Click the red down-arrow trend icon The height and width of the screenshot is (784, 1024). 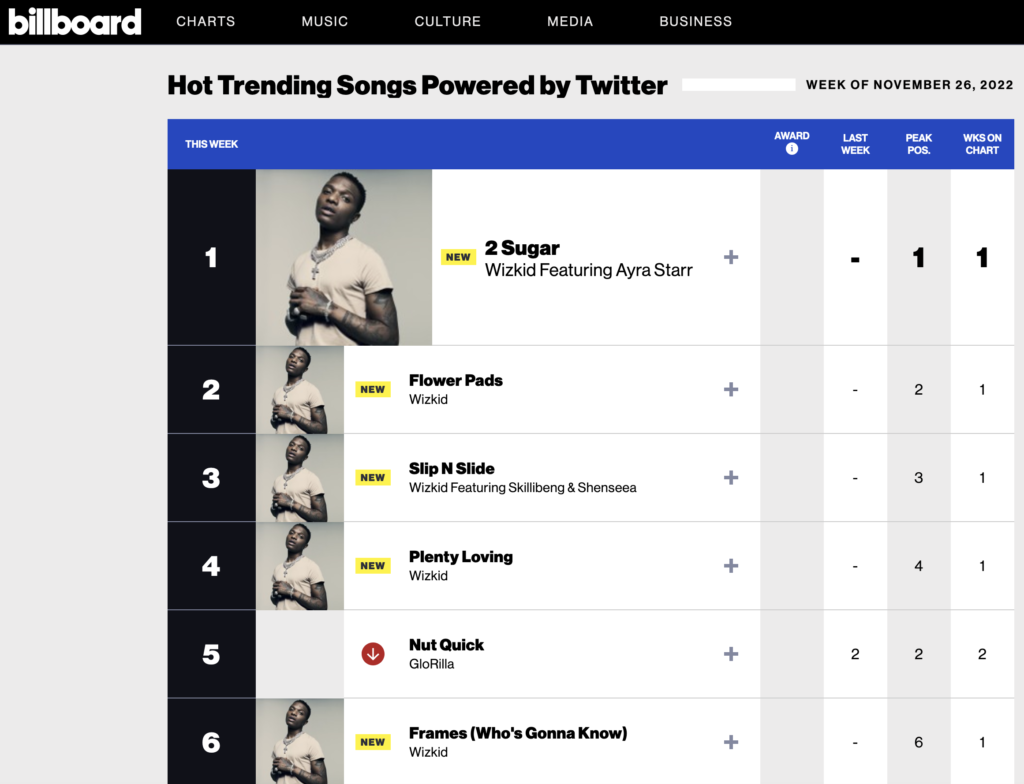(x=373, y=653)
